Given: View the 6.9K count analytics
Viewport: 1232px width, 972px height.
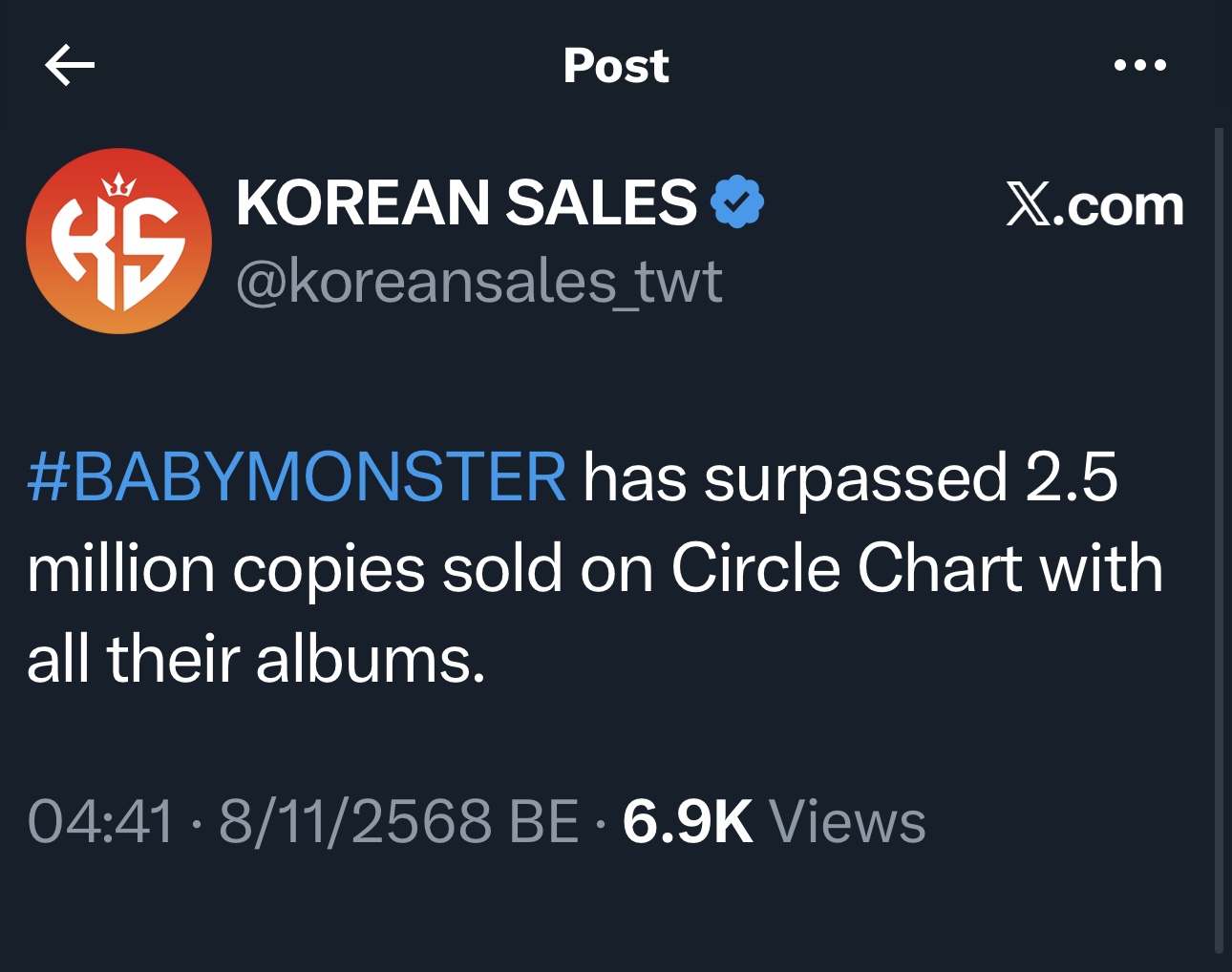Looking at the screenshot, I should [687, 821].
